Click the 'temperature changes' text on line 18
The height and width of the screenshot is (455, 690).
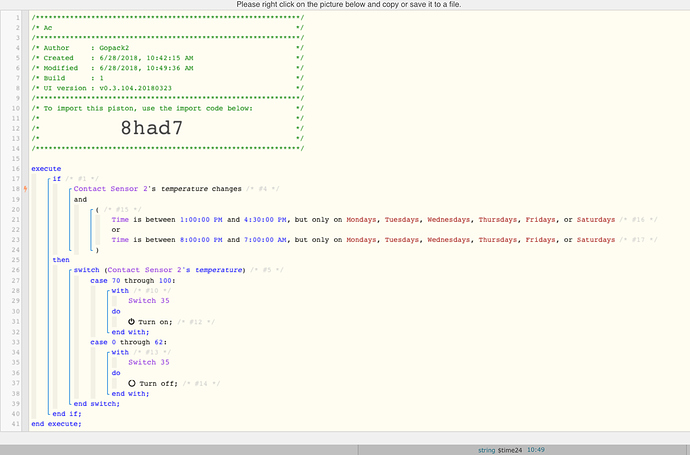[x=201, y=189]
